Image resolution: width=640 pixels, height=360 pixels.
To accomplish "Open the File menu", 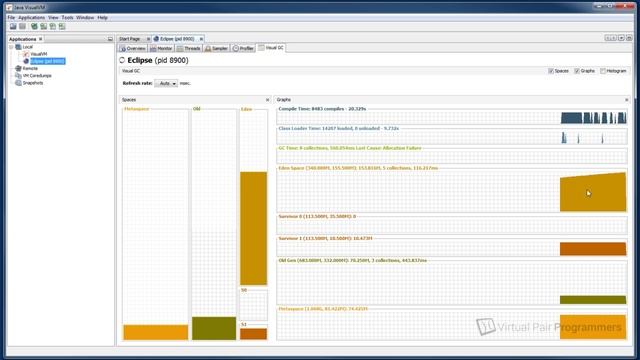I will [x=11, y=18].
